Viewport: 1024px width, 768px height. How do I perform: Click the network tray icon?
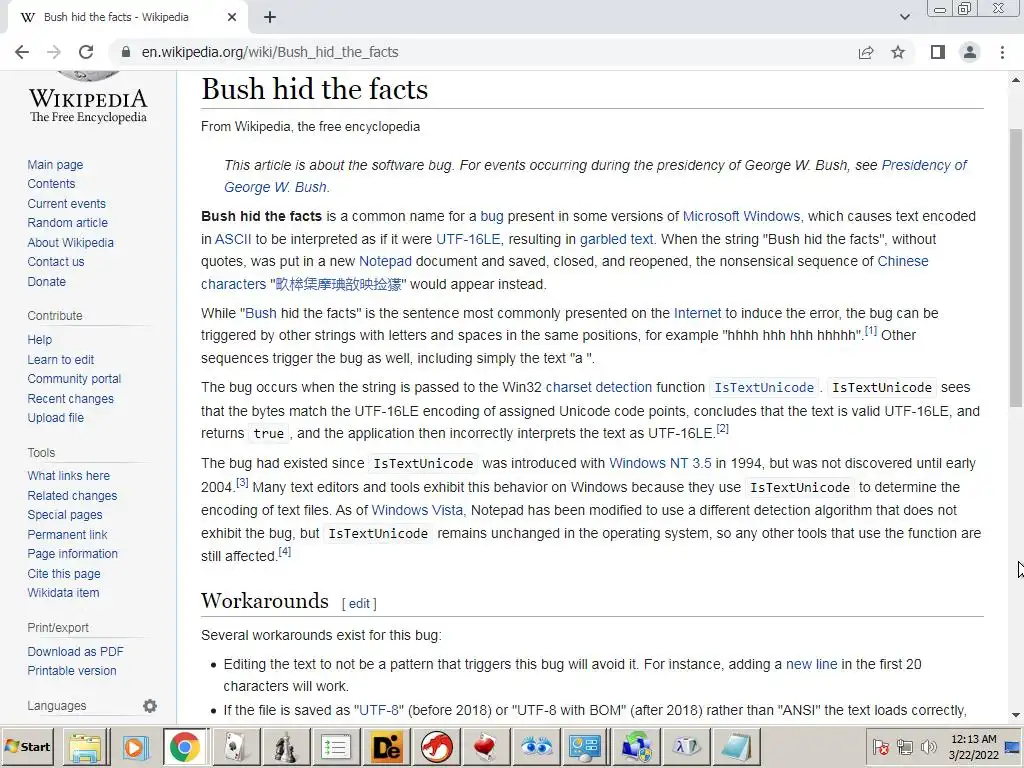point(905,746)
